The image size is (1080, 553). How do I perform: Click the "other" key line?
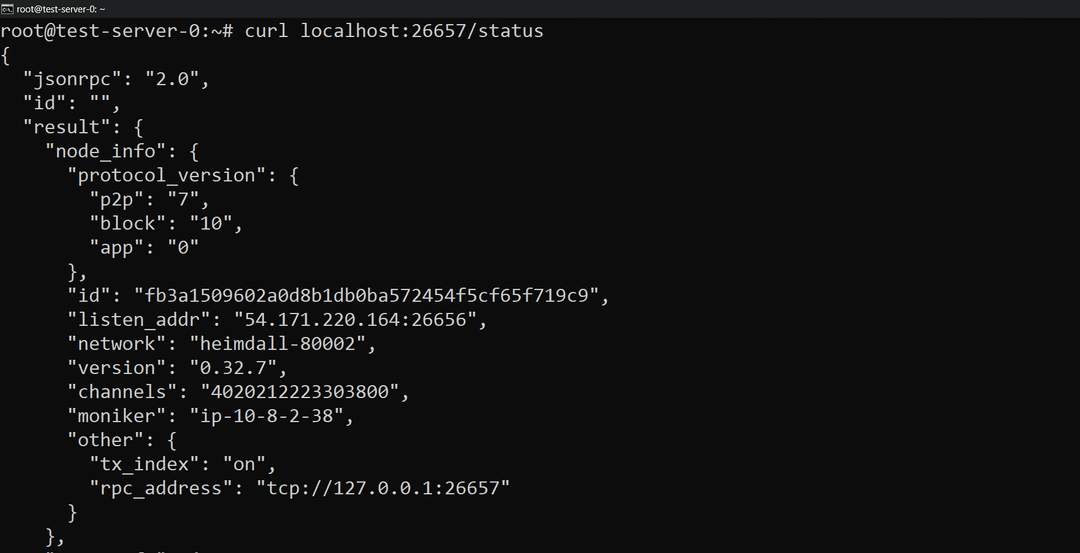tap(105, 439)
